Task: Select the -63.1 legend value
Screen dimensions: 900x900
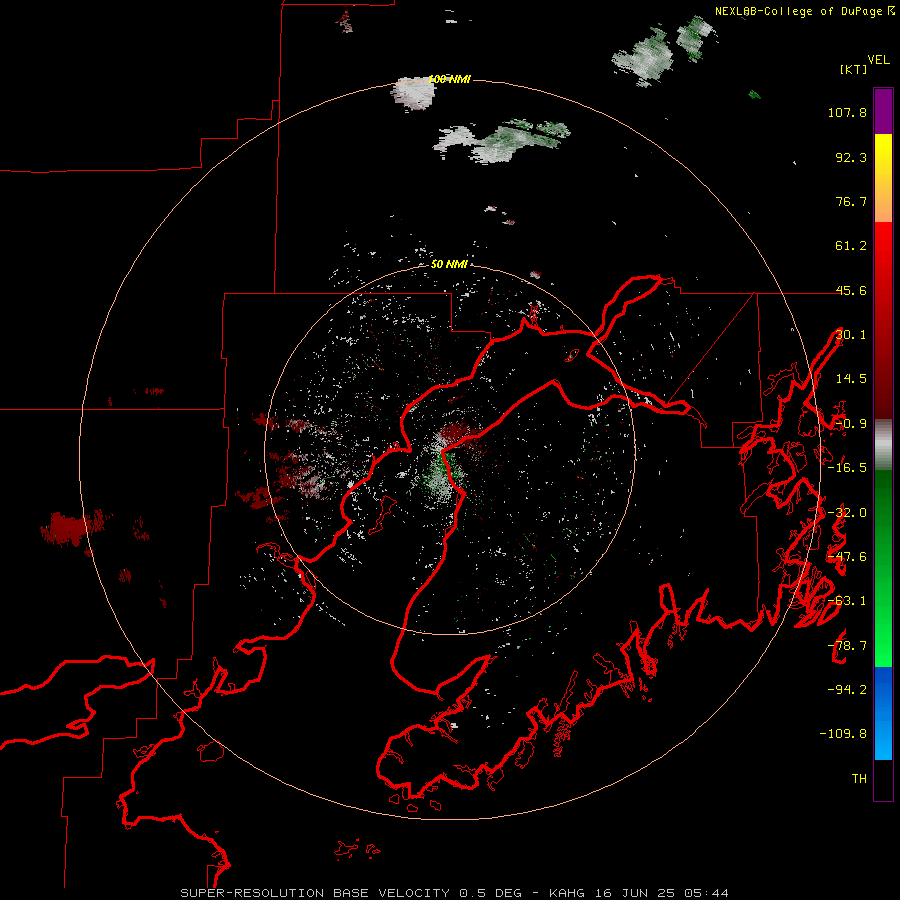Action: tap(847, 601)
